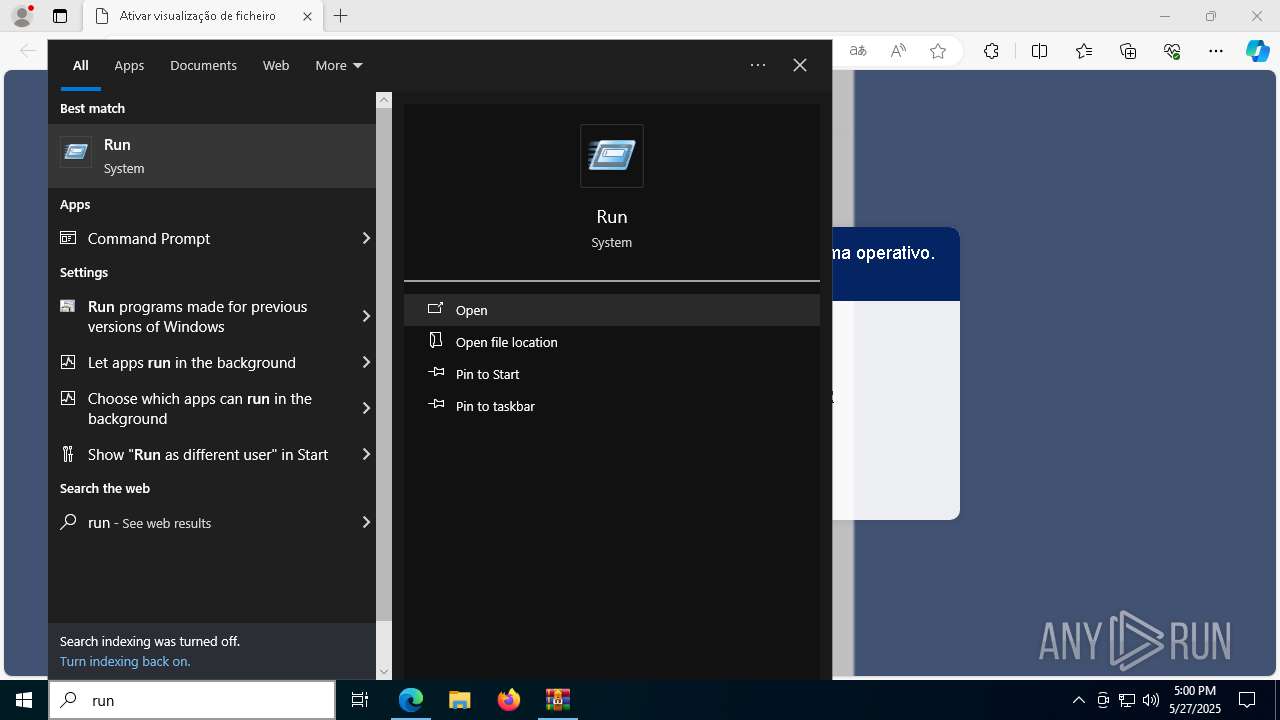Go back in the Edge browser
The height and width of the screenshot is (720, 1280).
tap(28, 51)
